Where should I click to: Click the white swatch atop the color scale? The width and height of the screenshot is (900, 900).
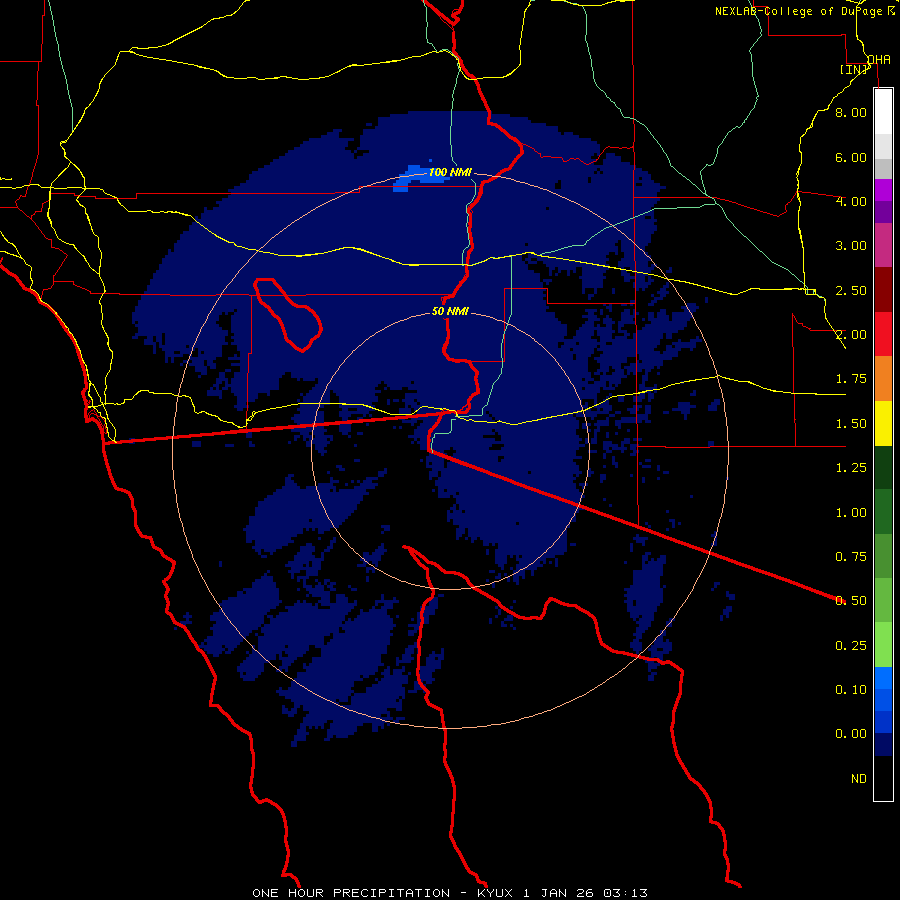click(883, 111)
